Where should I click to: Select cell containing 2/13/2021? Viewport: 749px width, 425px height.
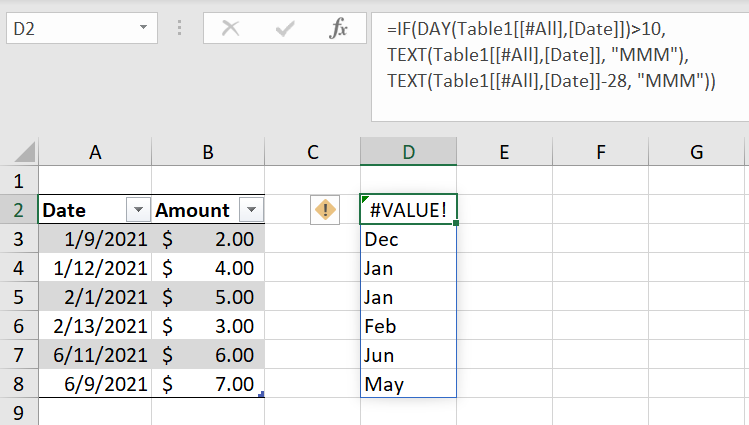(x=95, y=326)
